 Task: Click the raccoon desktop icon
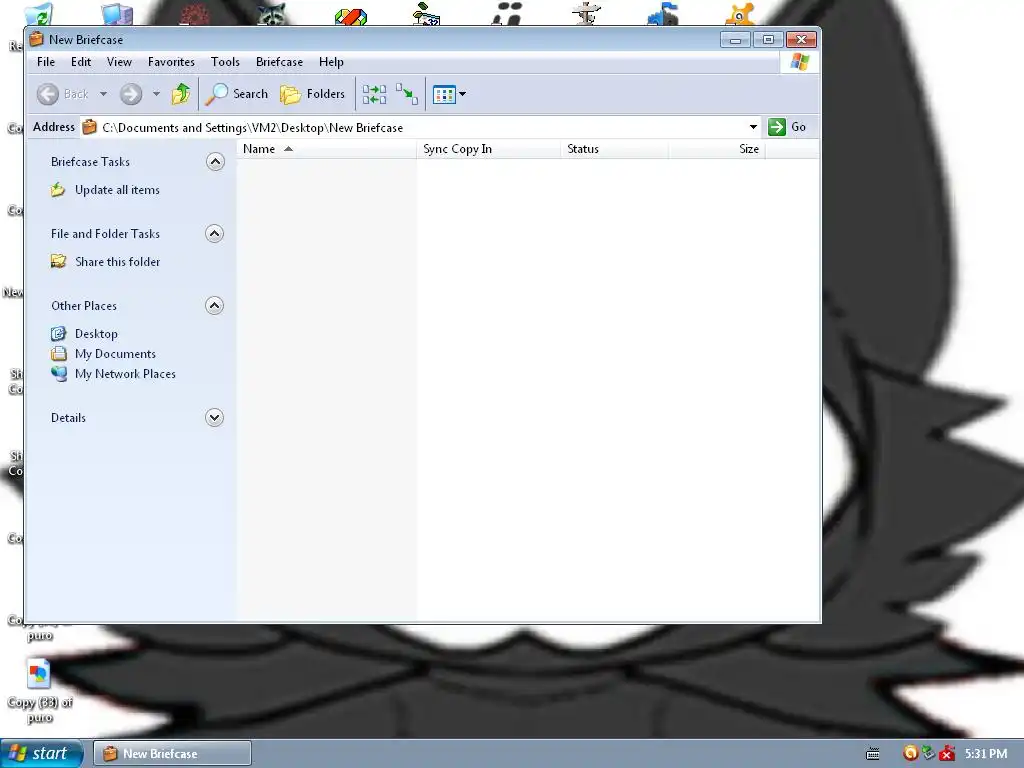[x=272, y=14]
